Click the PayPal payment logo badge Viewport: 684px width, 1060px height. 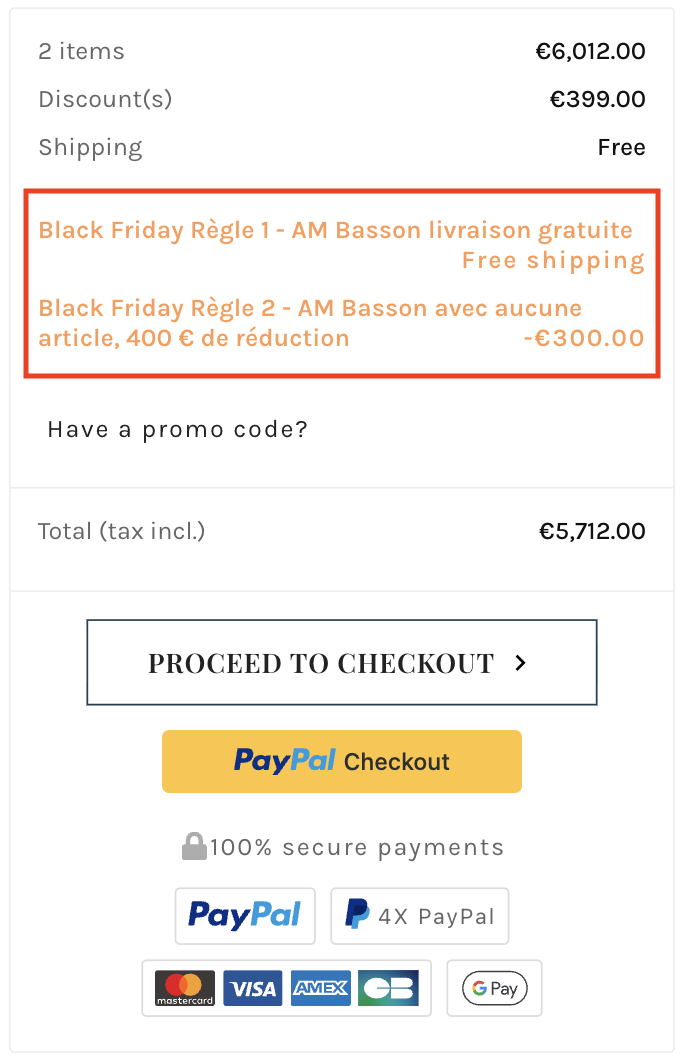[245, 915]
